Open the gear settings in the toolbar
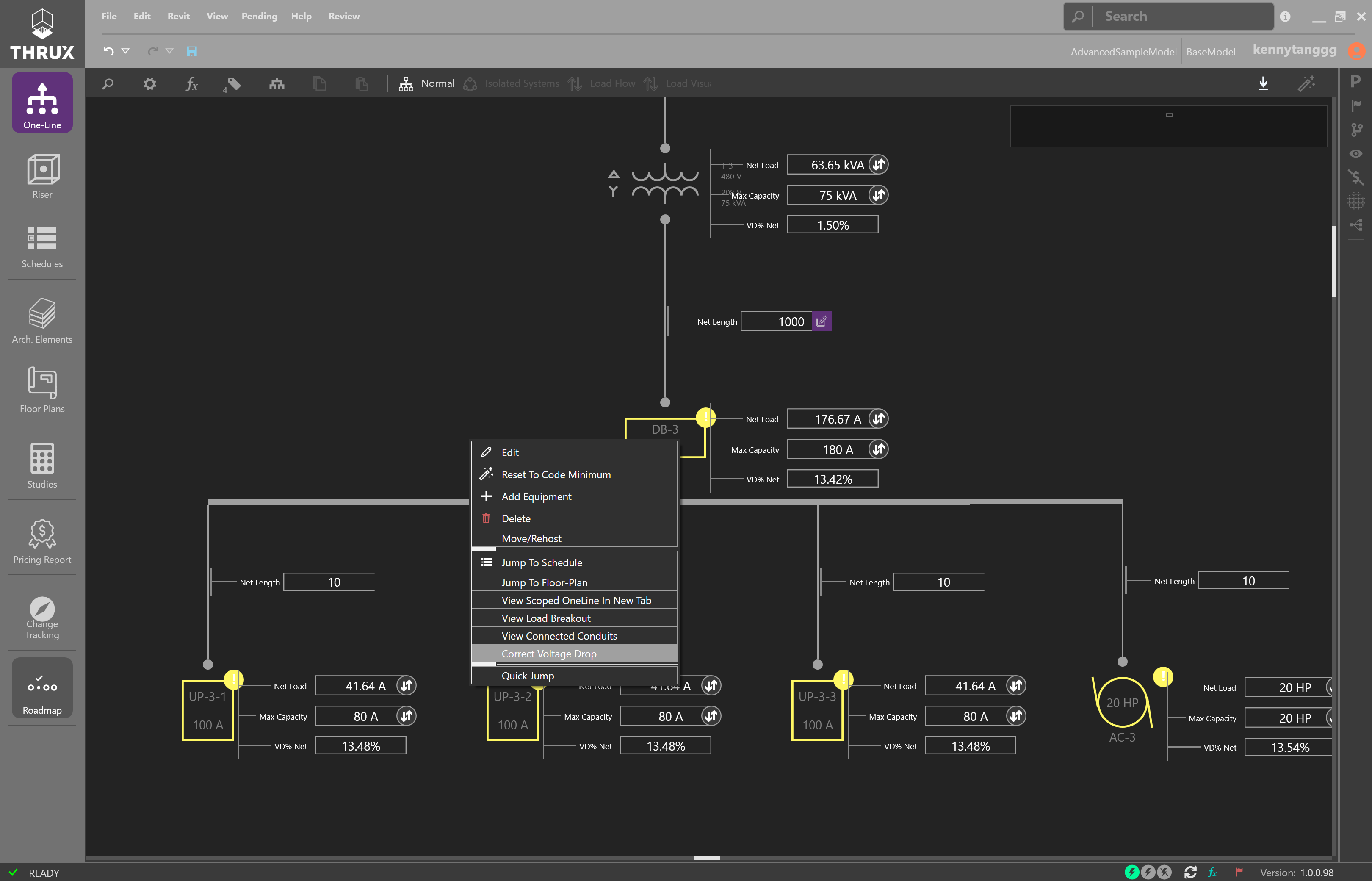The width and height of the screenshot is (1372, 881). tap(150, 84)
